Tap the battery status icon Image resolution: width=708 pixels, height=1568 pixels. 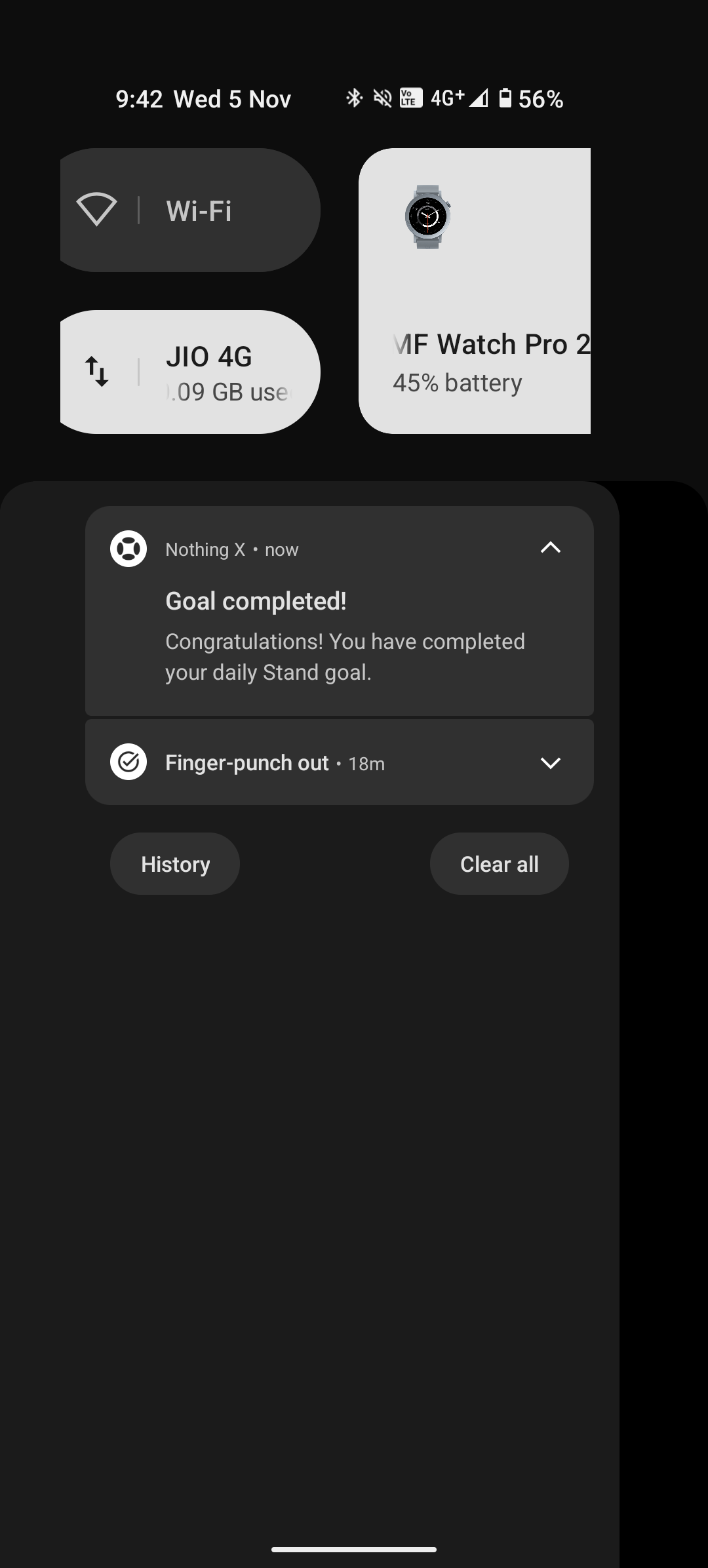(505, 98)
